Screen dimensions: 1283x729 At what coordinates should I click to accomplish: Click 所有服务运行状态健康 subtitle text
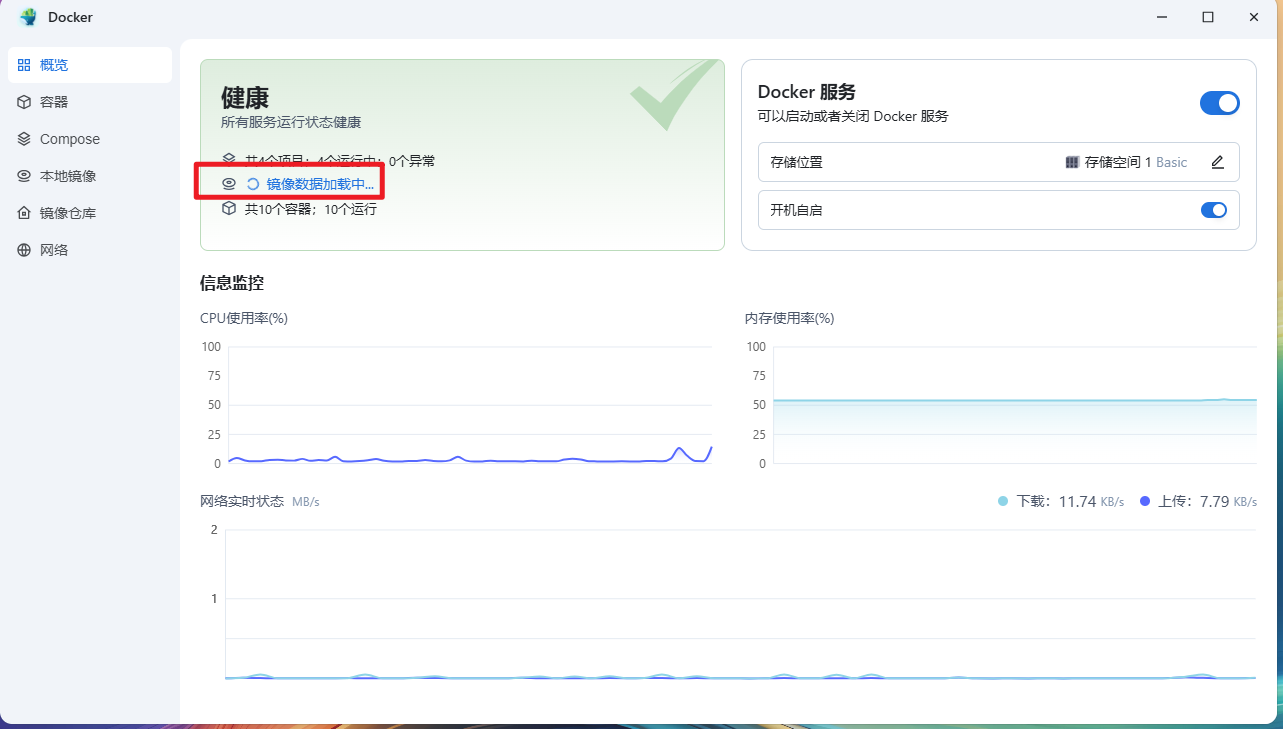coord(291,122)
